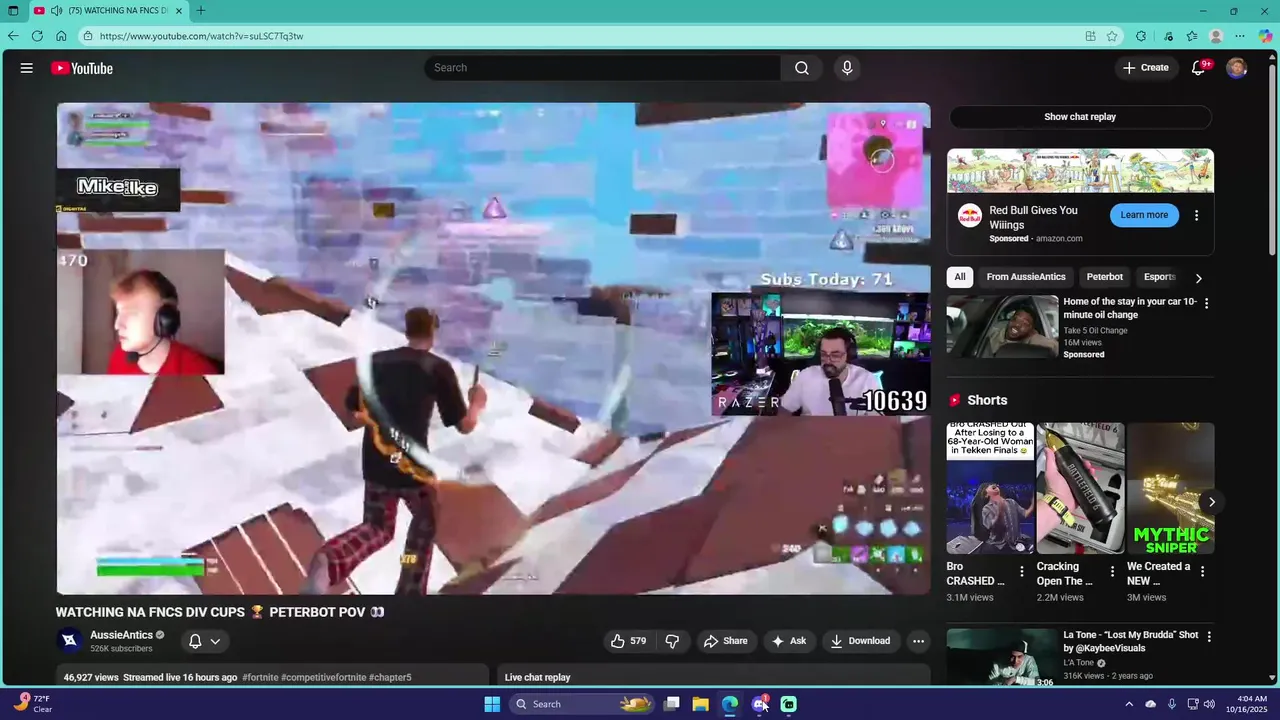Open more actions ellipsis below the video

coord(918,641)
